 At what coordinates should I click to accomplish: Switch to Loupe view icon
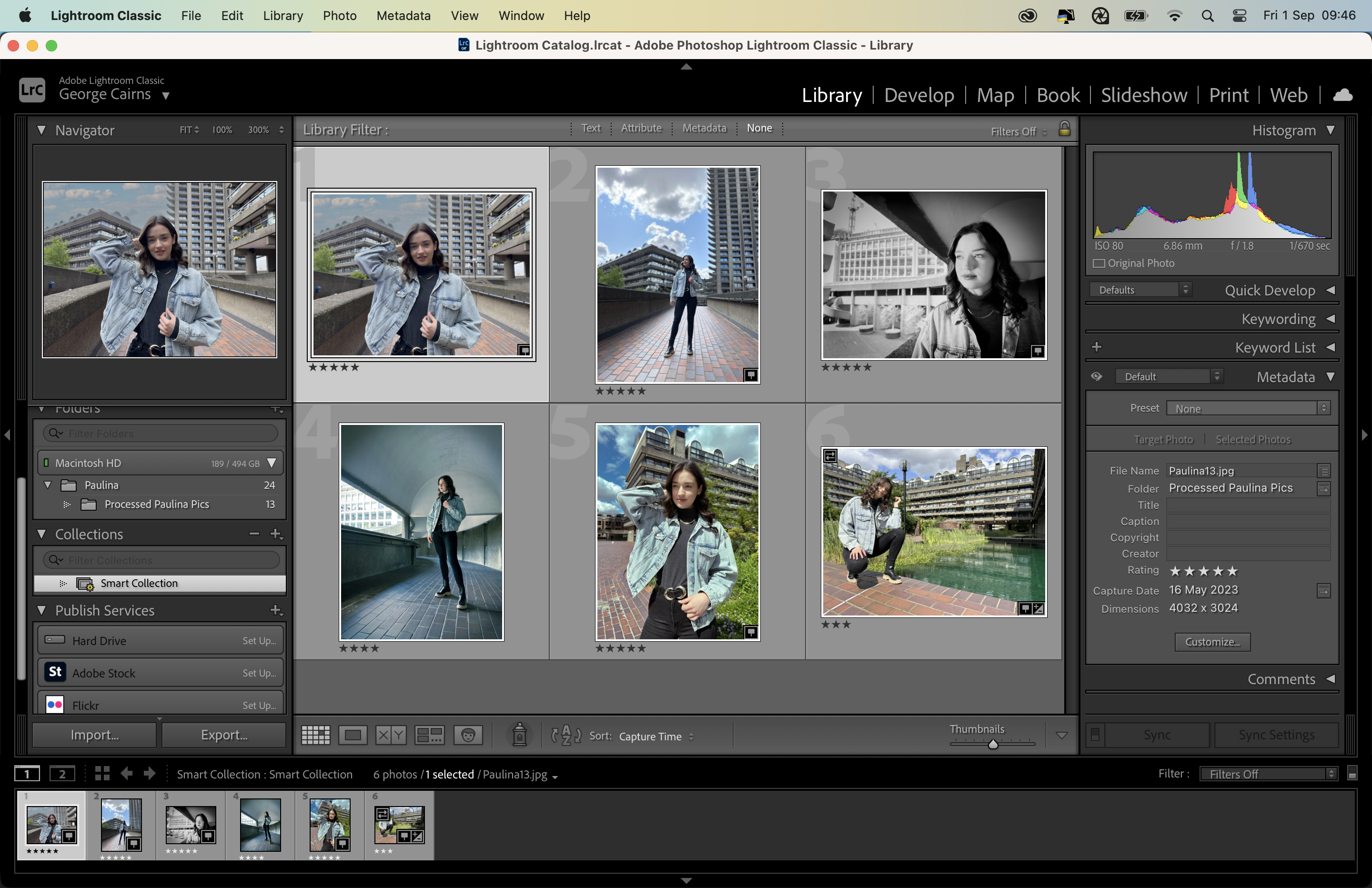(x=353, y=735)
